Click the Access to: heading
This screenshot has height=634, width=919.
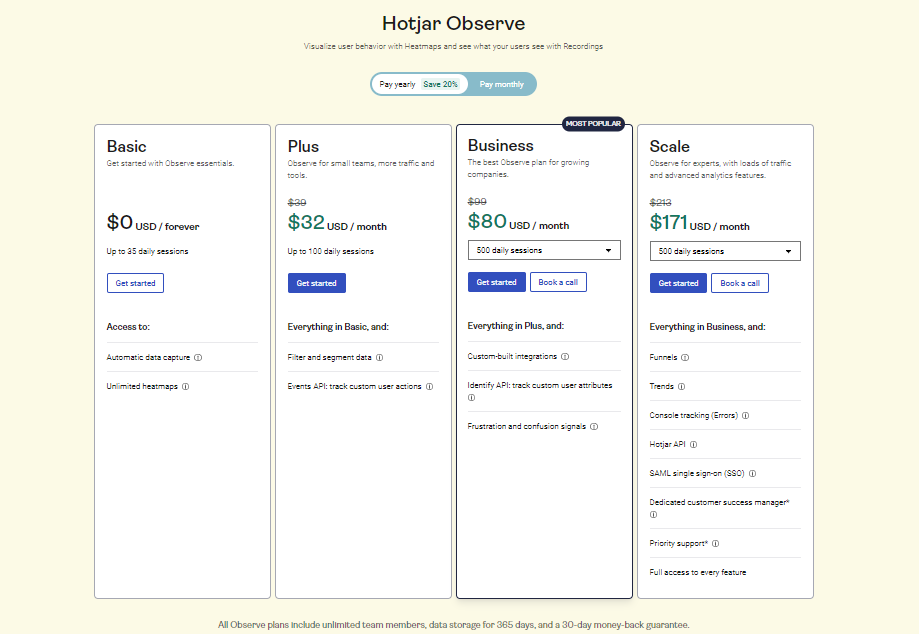click(x=128, y=327)
